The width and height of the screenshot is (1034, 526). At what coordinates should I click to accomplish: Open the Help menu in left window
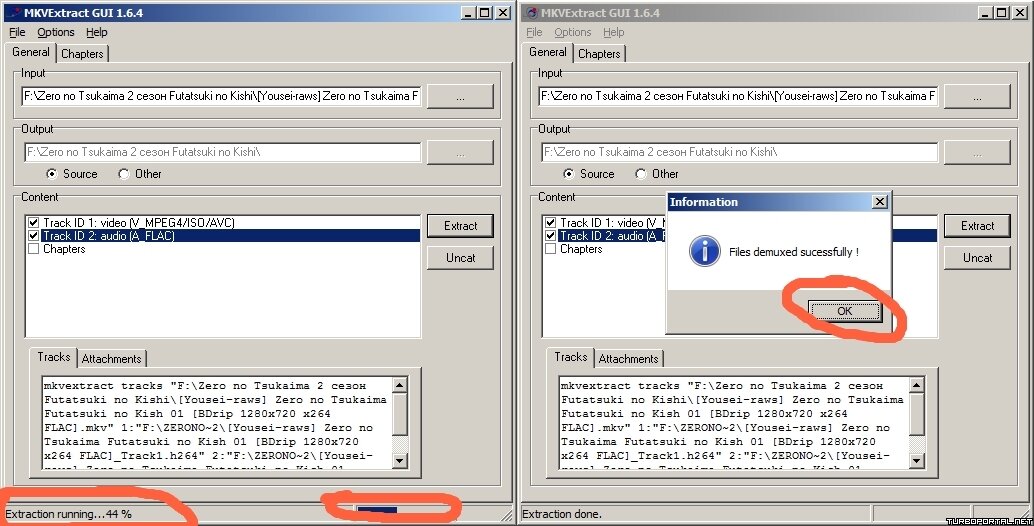click(96, 32)
